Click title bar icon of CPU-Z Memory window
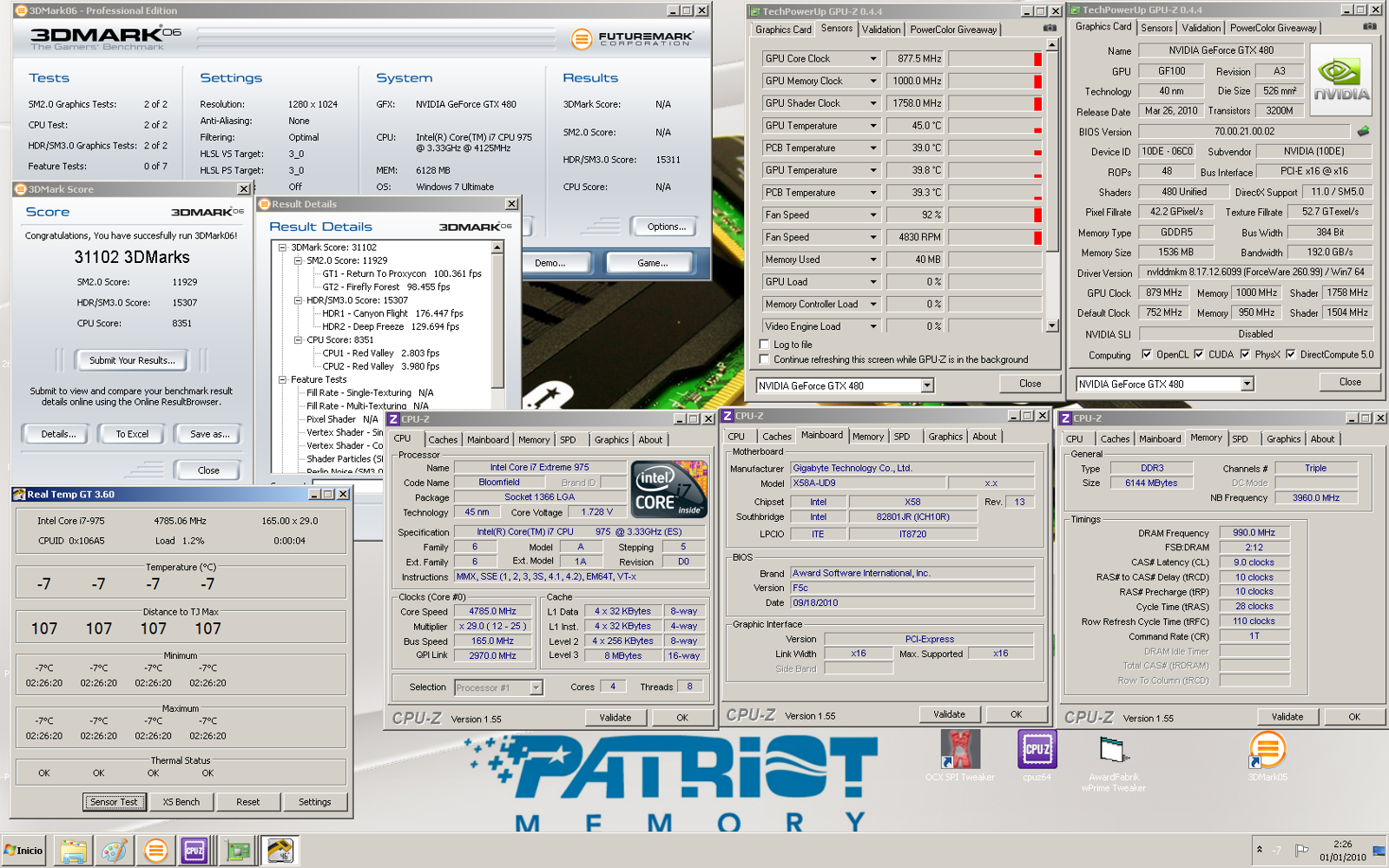Viewport: 1389px width, 868px height. click(x=1065, y=418)
